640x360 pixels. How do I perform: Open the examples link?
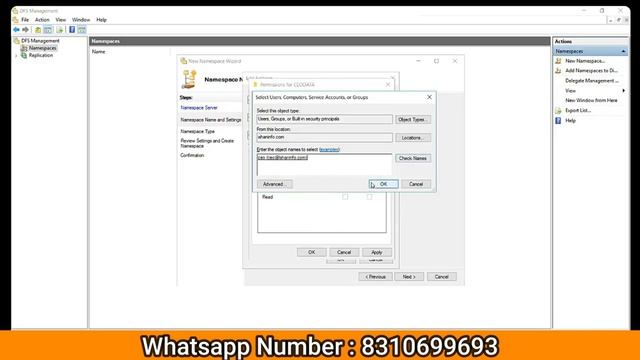pos(329,150)
